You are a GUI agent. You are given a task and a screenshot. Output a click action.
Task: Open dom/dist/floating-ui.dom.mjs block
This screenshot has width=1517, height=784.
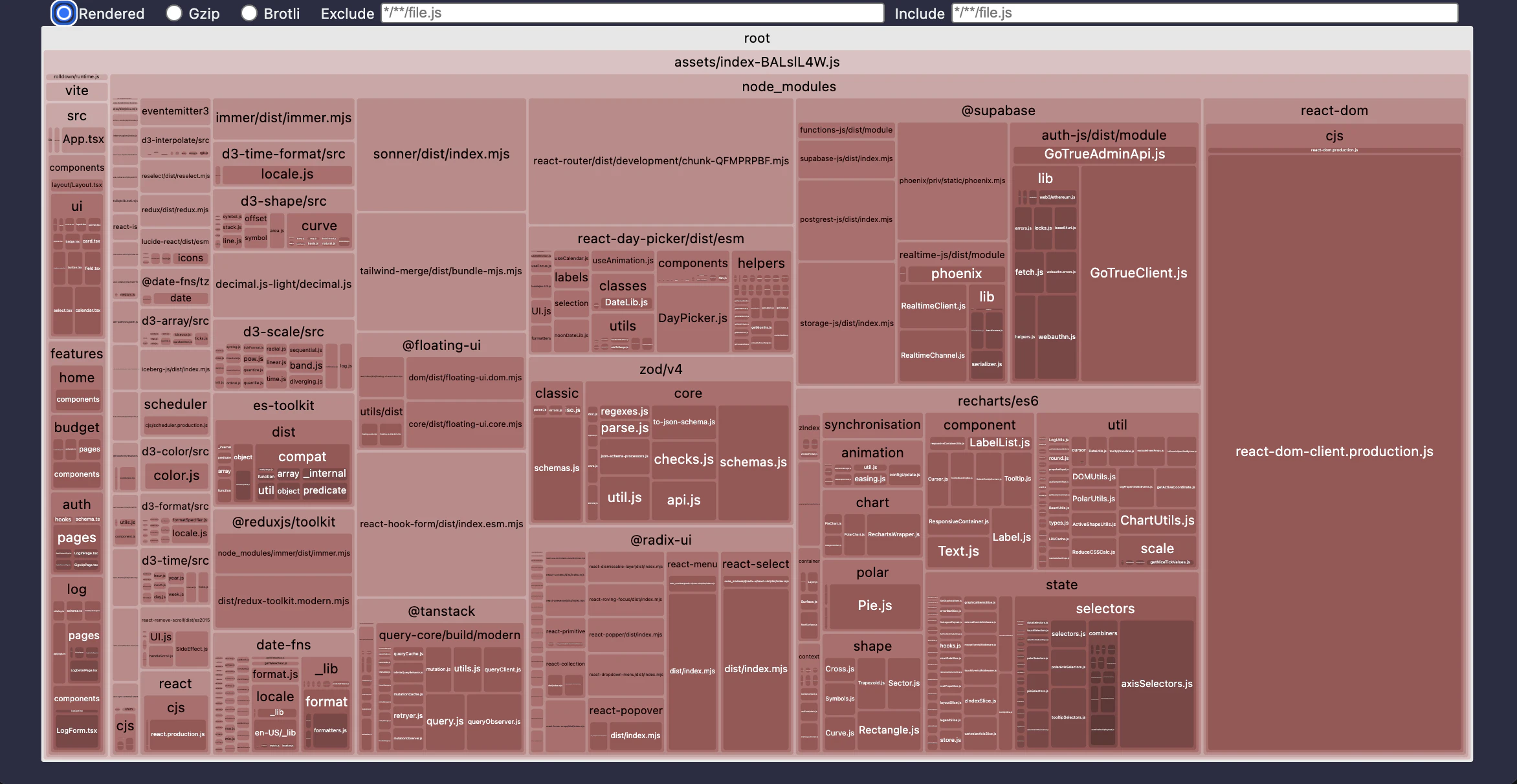465,378
